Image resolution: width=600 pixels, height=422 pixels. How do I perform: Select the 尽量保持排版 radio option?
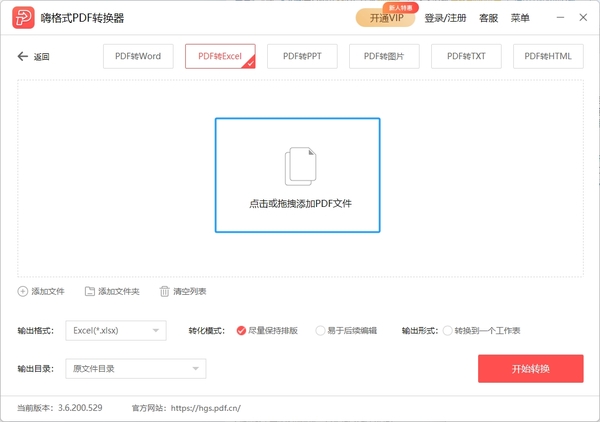(242, 330)
